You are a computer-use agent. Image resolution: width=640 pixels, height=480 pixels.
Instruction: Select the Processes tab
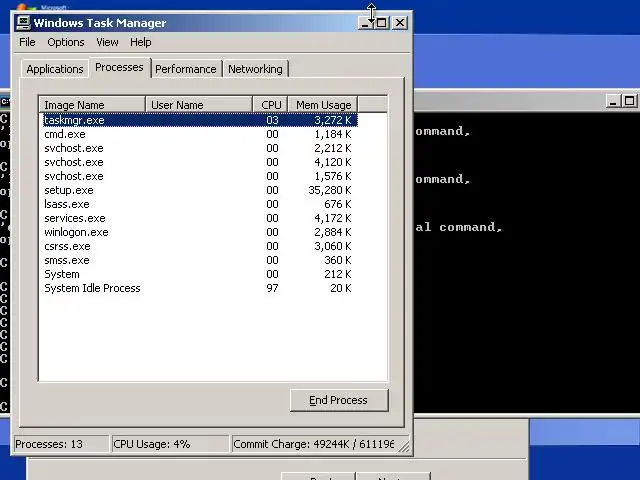click(119, 67)
